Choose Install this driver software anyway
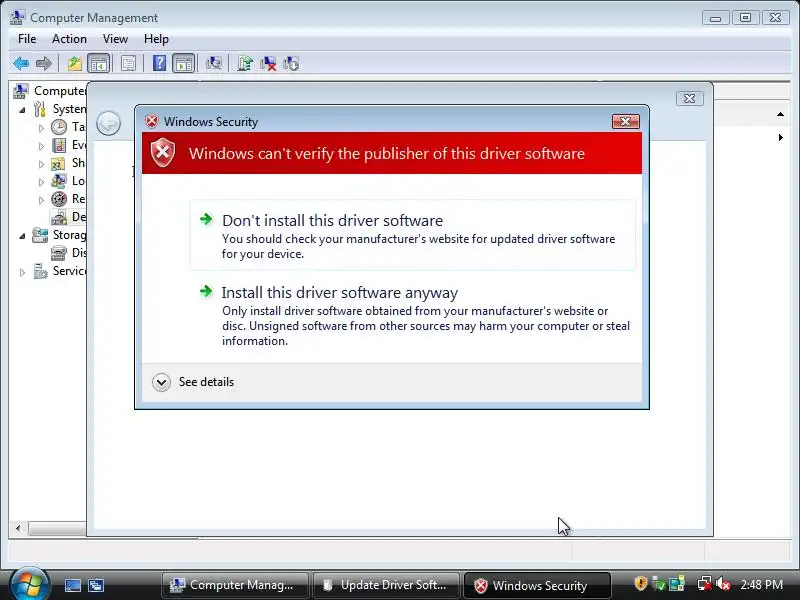The image size is (800, 600). (413, 316)
